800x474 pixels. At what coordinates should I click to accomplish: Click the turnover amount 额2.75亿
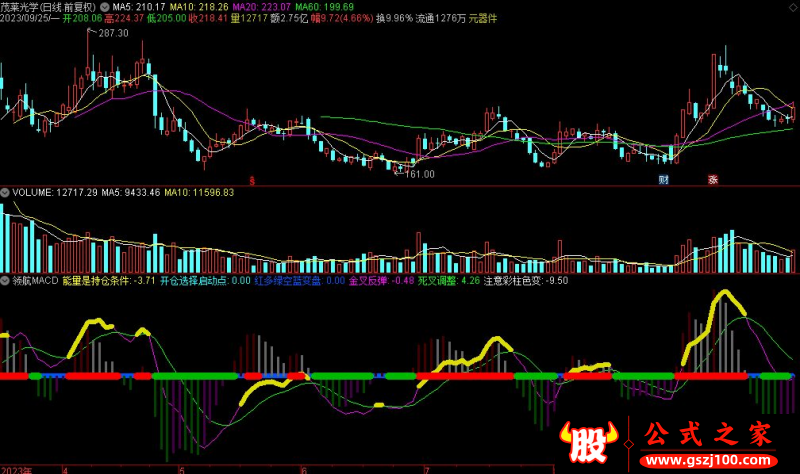pyautogui.click(x=289, y=19)
